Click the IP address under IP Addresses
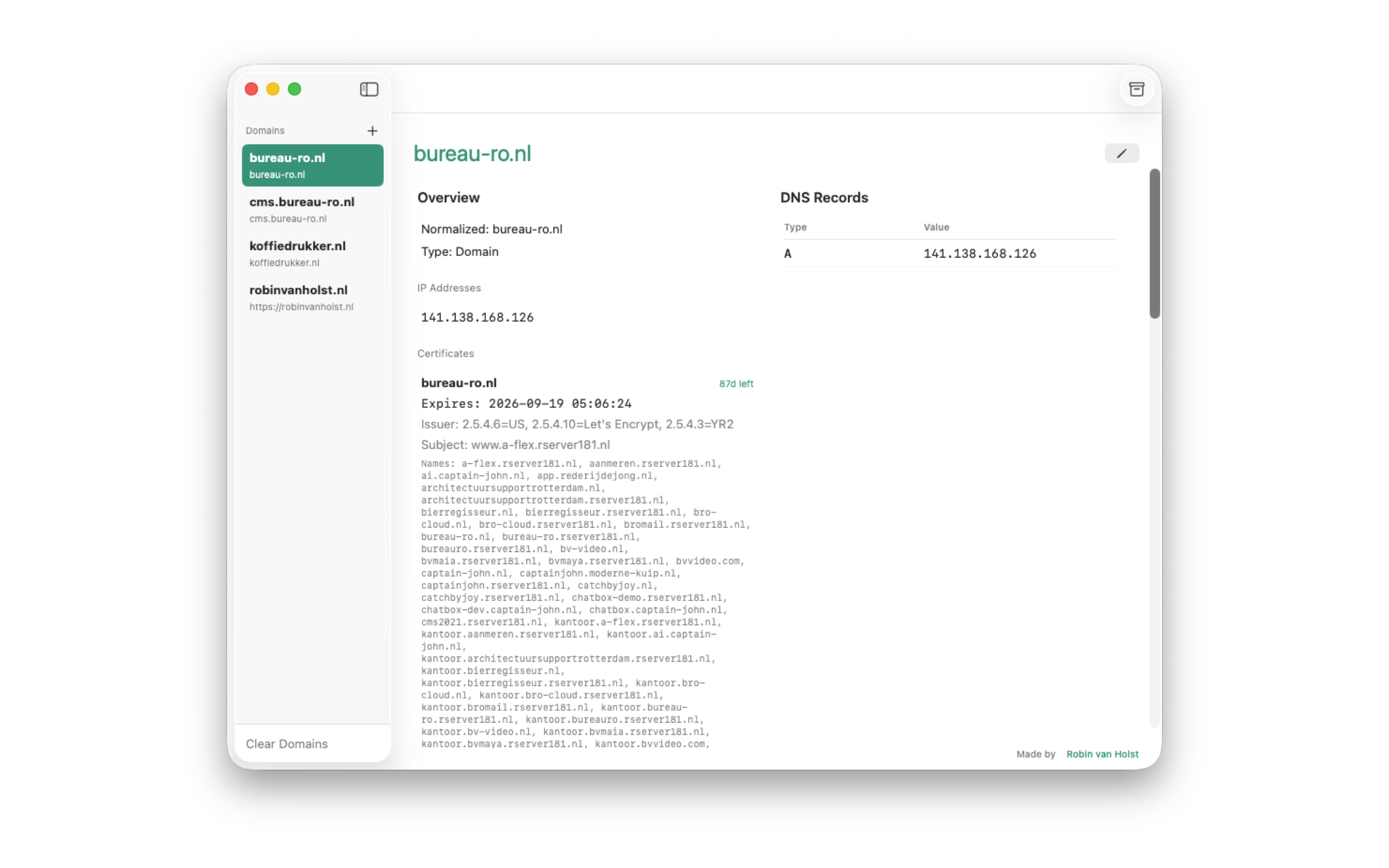1389x868 pixels. (477, 317)
